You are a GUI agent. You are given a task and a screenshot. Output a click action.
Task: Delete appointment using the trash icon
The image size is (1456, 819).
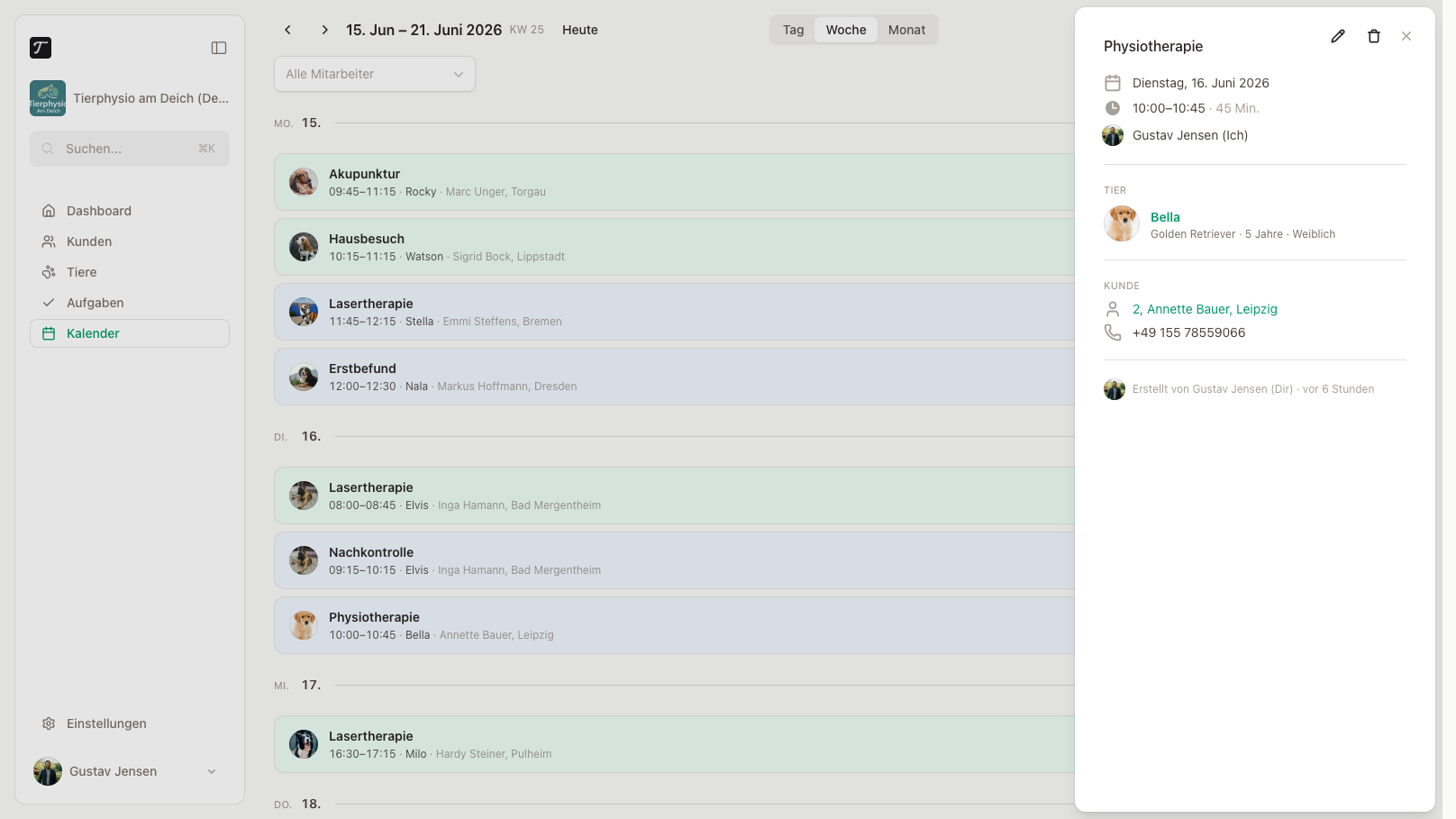coord(1374,36)
